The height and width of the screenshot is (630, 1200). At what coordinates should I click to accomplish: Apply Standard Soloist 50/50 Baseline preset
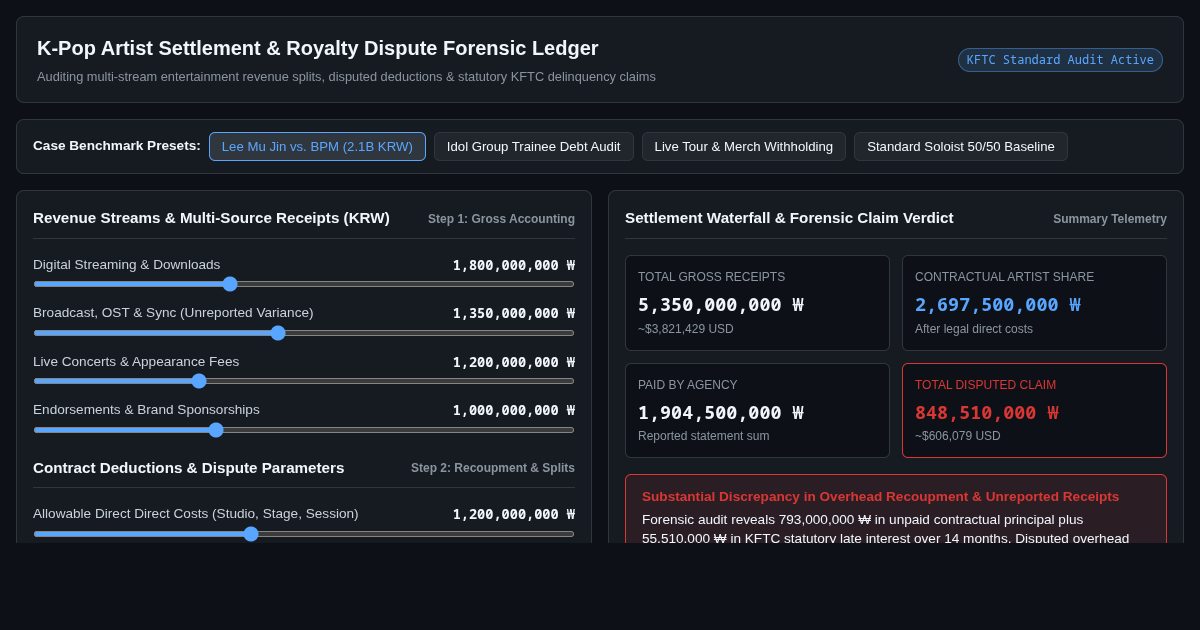click(x=961, y=146)
